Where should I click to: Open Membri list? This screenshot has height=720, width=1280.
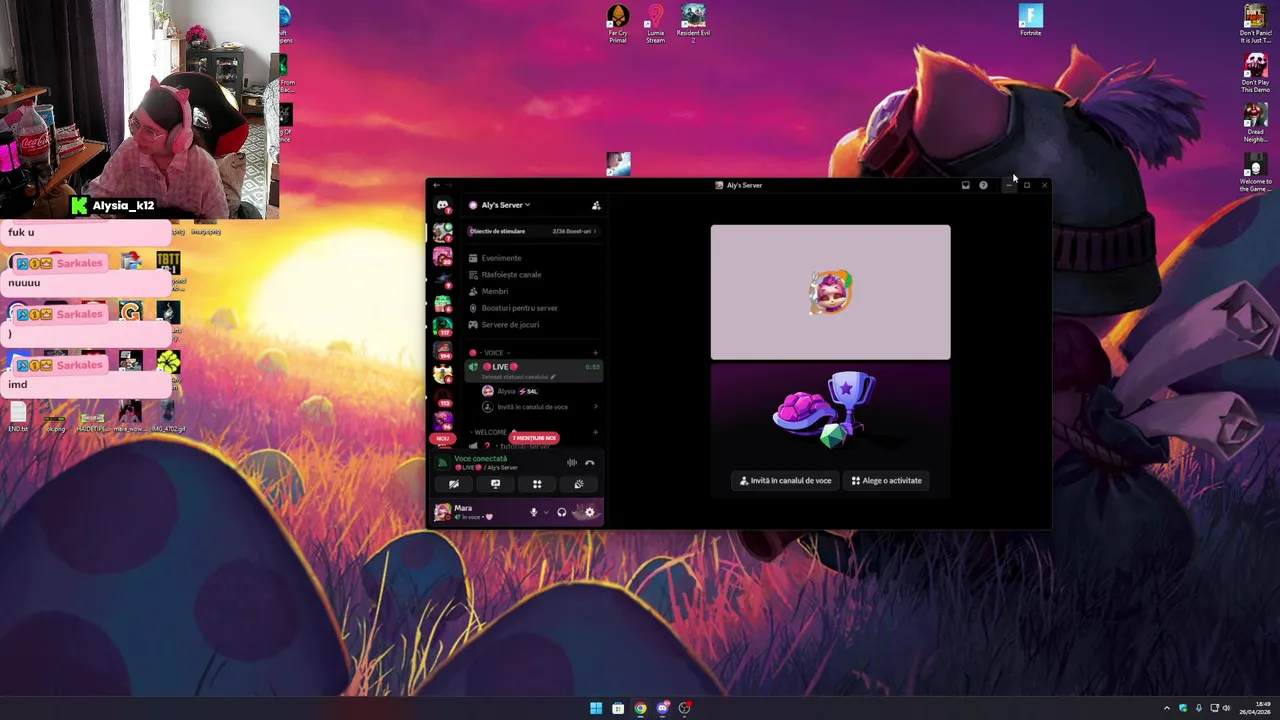coord(494,291)
